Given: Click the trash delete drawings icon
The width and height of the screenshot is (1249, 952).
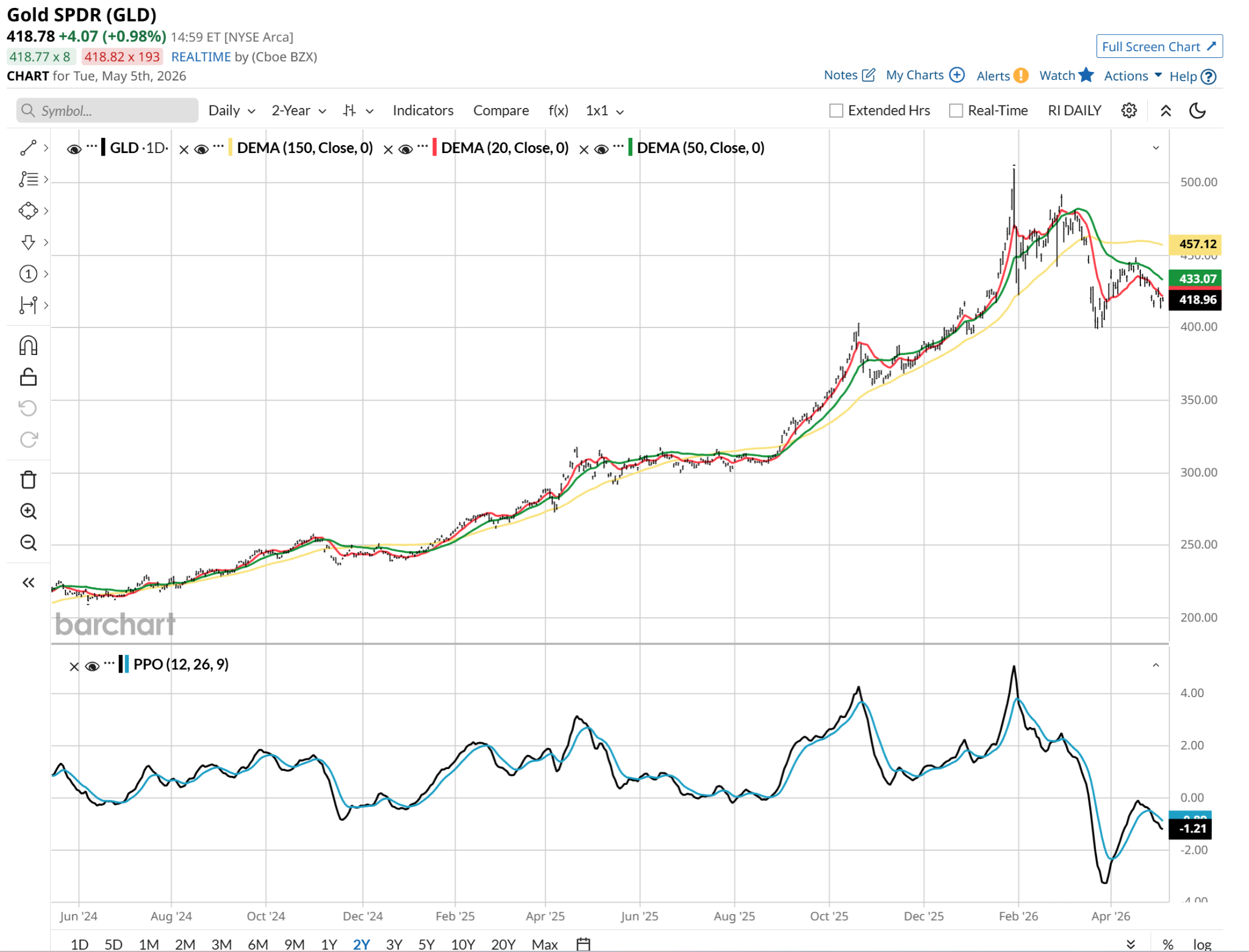Looking at the screenshot, I should pos(28,480).
